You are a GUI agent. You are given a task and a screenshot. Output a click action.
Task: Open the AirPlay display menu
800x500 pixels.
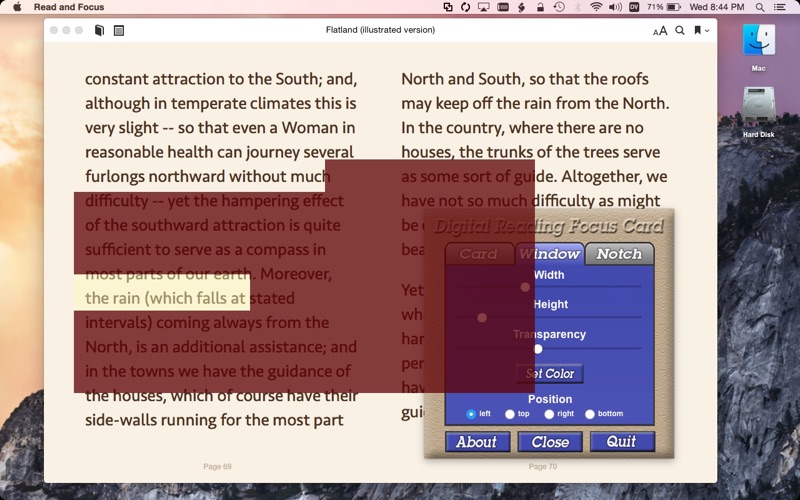tap(484, 7)
